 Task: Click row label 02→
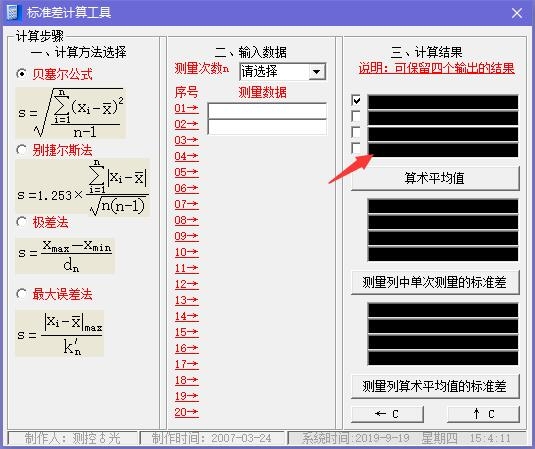(186, 124)
